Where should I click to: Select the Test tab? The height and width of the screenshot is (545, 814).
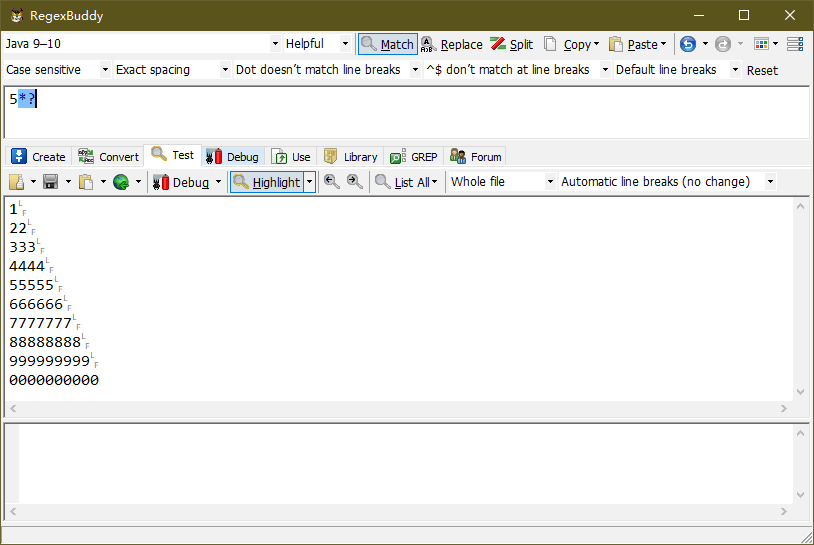(x=173, y=155)
